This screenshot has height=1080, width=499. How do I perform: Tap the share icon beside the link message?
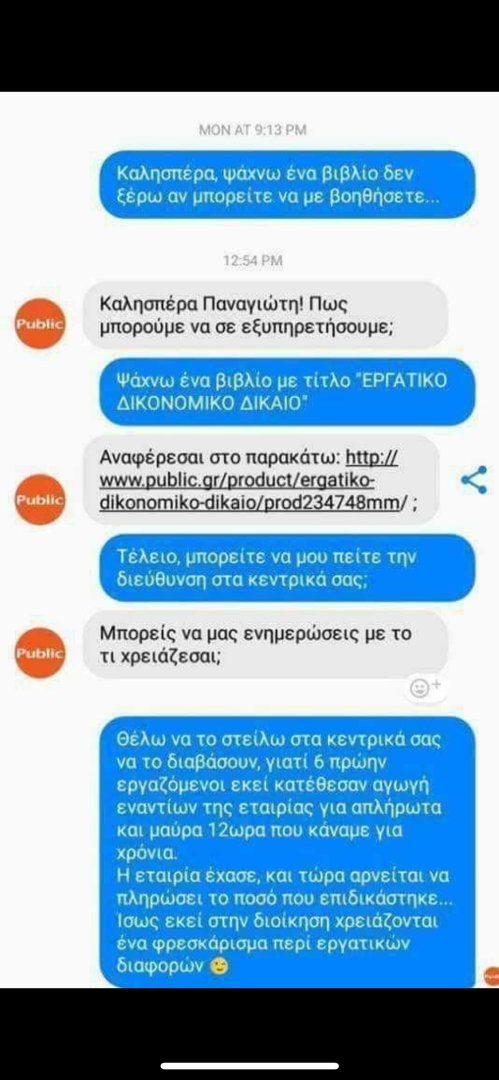point(473,480)
